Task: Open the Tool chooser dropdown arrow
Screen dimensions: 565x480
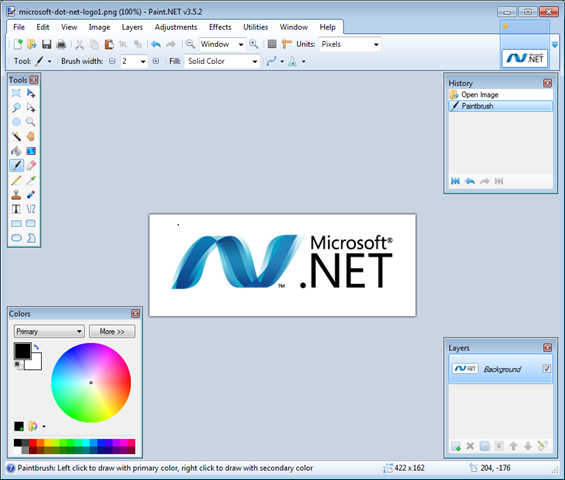Action: click(x=49, y=62)
